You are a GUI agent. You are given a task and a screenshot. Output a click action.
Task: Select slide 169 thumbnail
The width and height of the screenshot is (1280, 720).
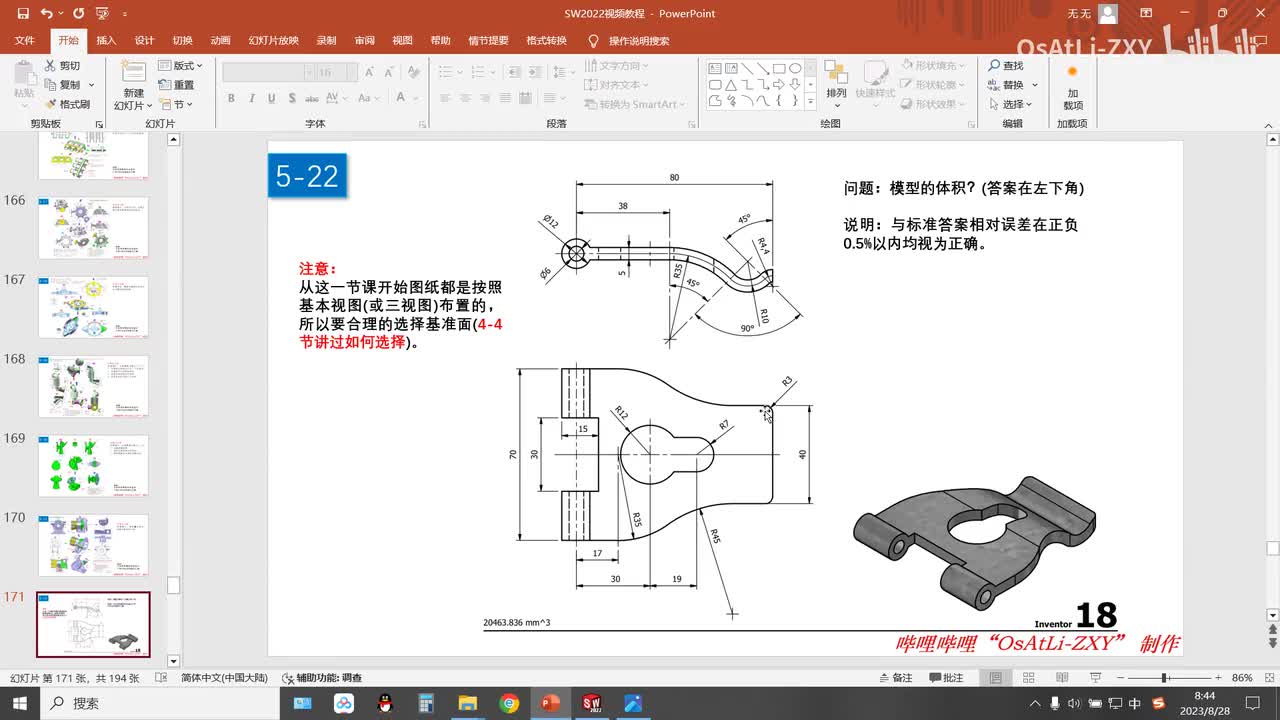[93, 466]
